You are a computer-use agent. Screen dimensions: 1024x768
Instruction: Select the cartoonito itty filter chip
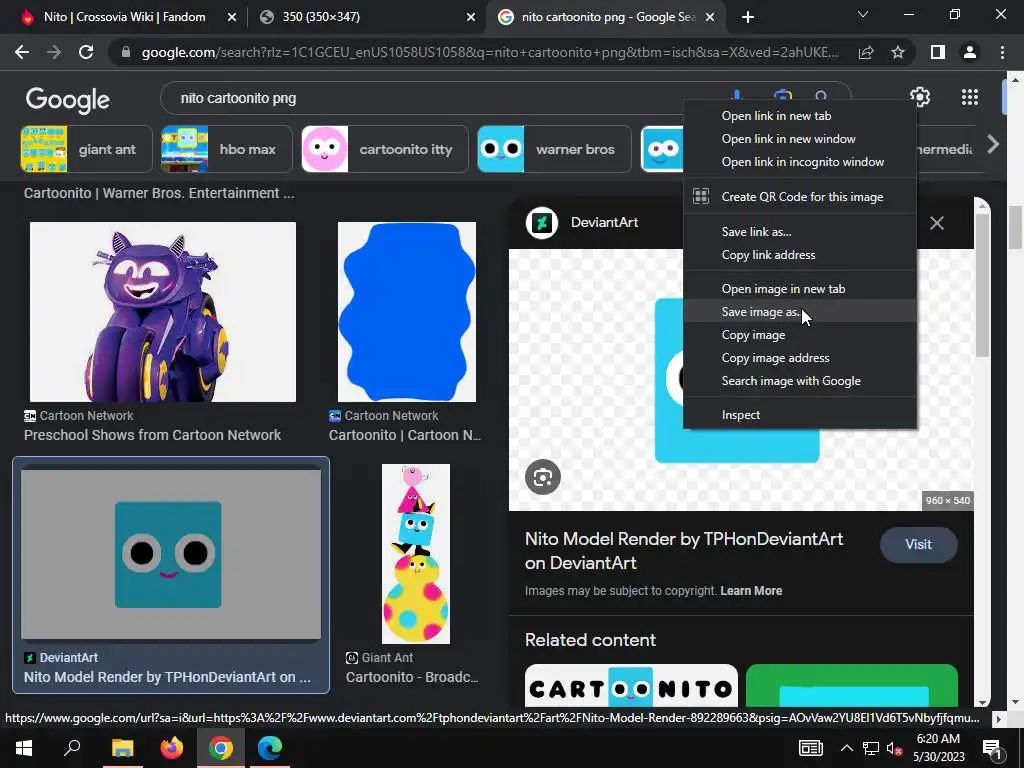[385, 149]
